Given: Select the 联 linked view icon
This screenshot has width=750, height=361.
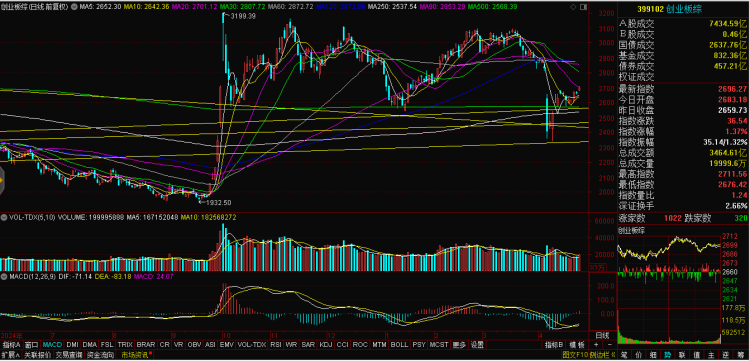Looking at the screenshot, I should [x=682, y=355].
